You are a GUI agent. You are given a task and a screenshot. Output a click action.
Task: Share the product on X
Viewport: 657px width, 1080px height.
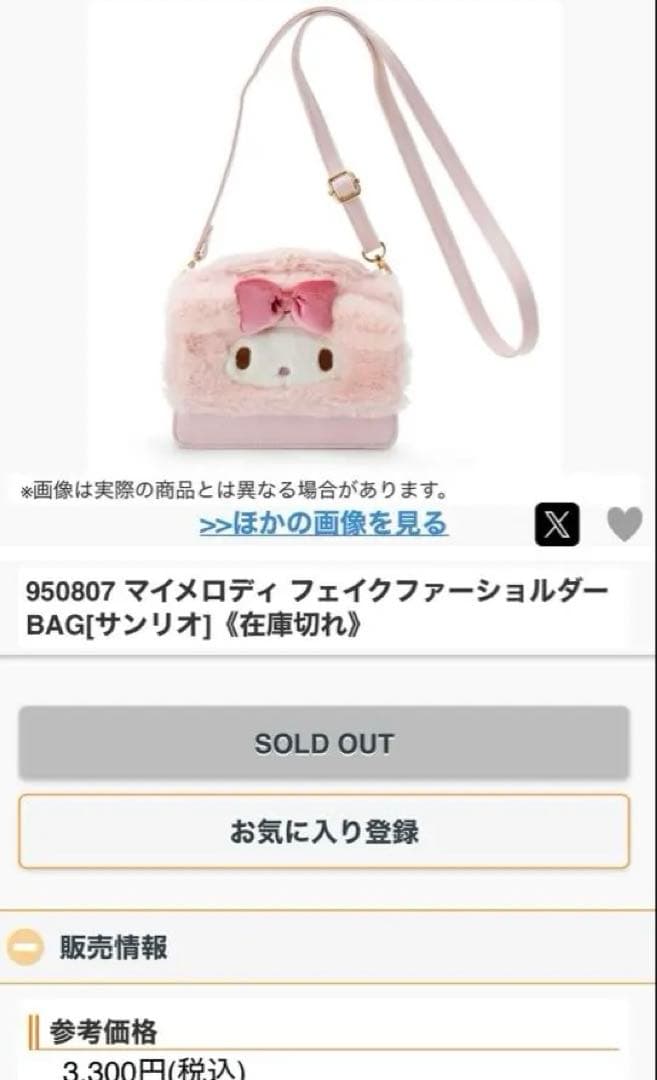click(x=557, y=524)
